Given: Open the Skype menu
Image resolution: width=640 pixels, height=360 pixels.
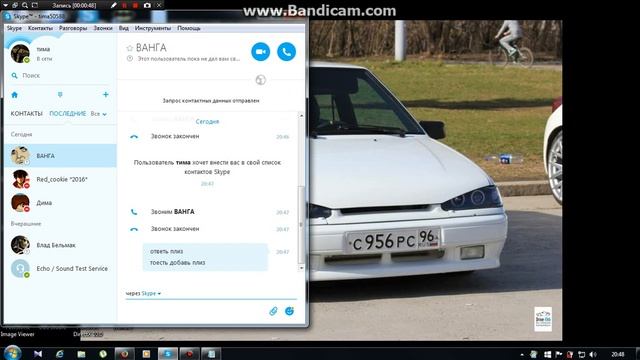Looking at the screenshot, I should 14,28.
